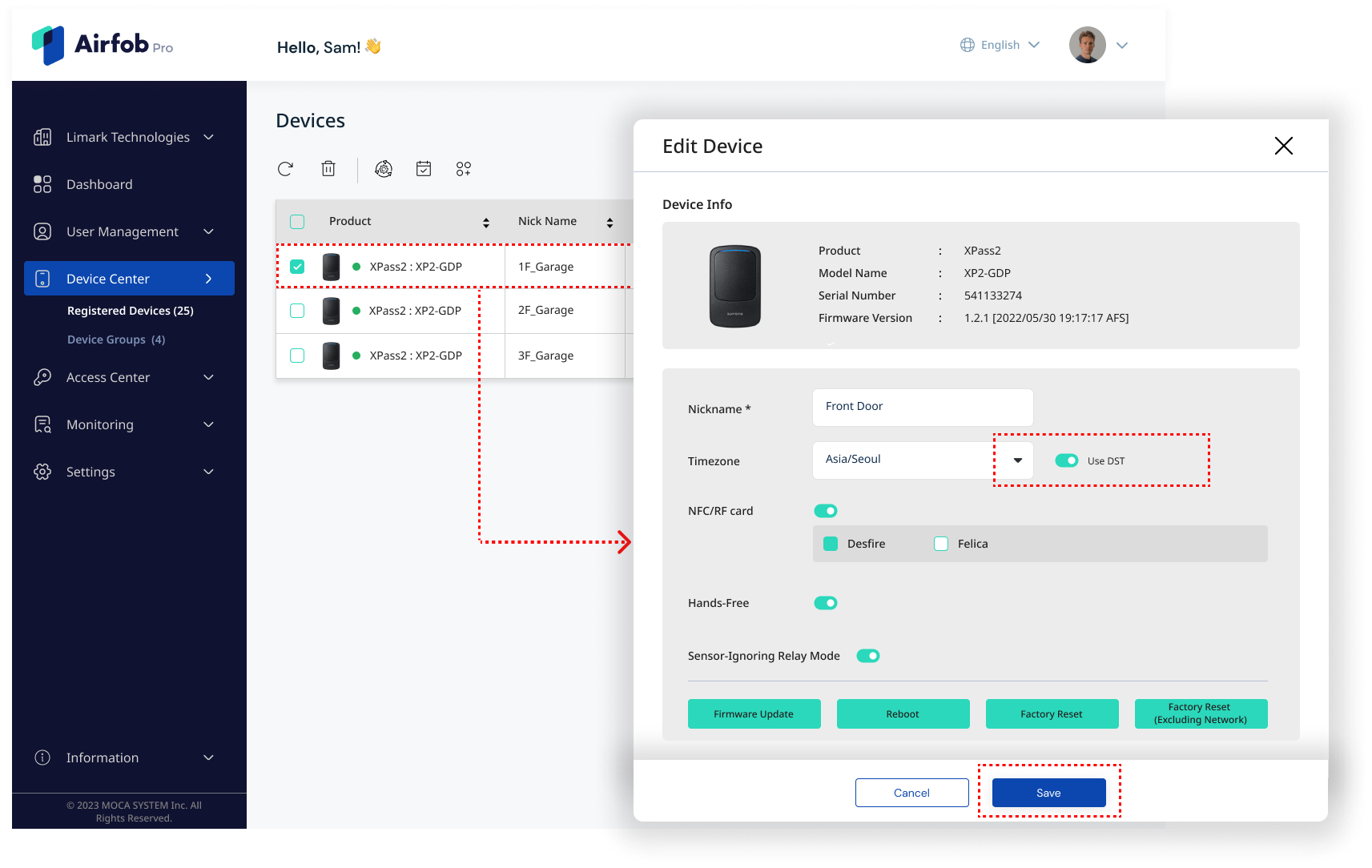Click the device thumbnail in 3F_Garage row
Screen dimensions: 1372x868
tap(332, 356)
